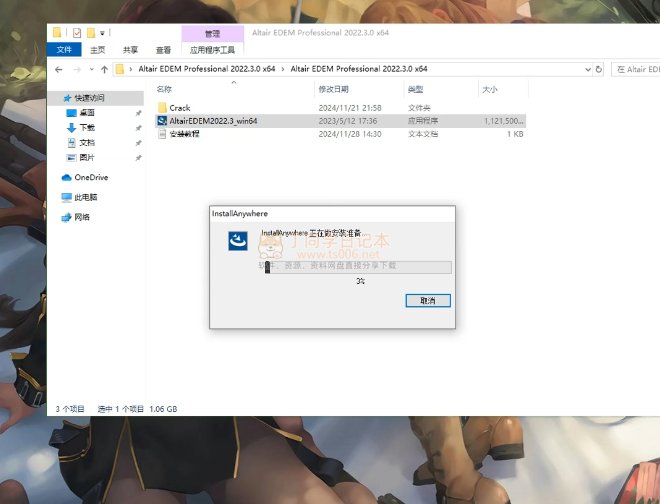Viewport: 660px width, 504px height.
Task: Click the pin icon beside 文档
Action: [x=138, y=143]
